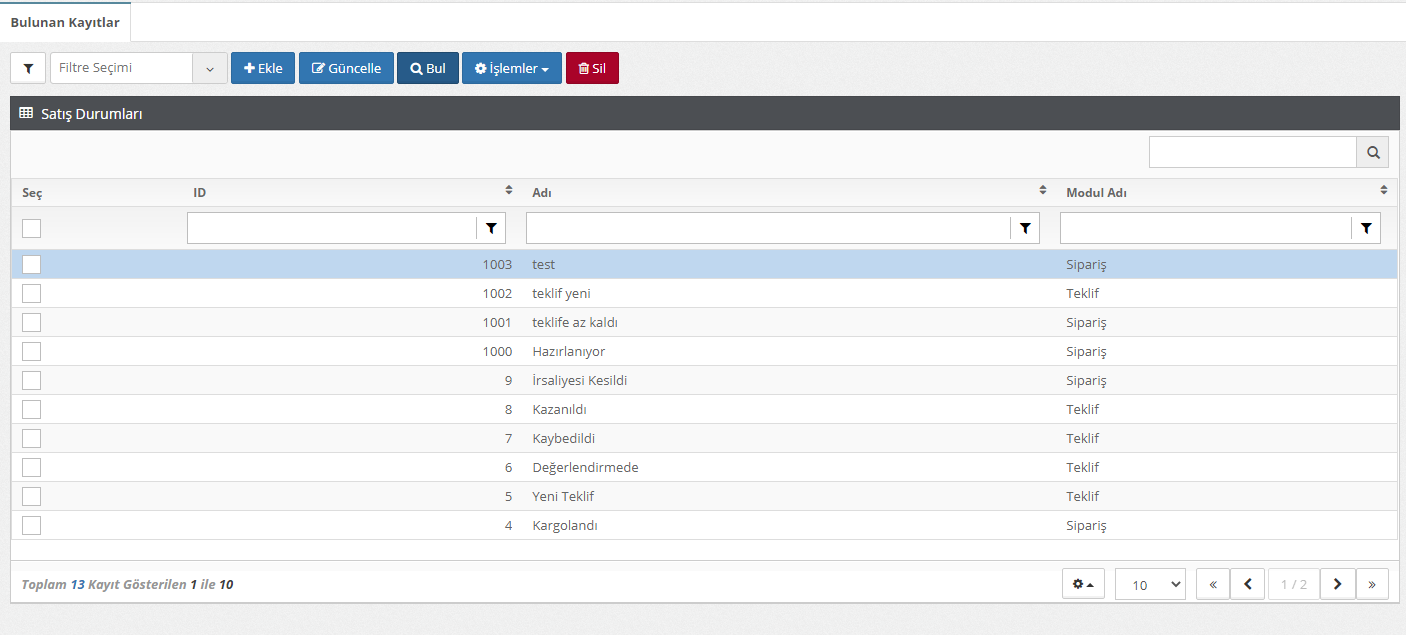Viewport: 1406px width, 635px height.
Task: Expand the İşlemler dropdown menu
Action: point(511,68)
